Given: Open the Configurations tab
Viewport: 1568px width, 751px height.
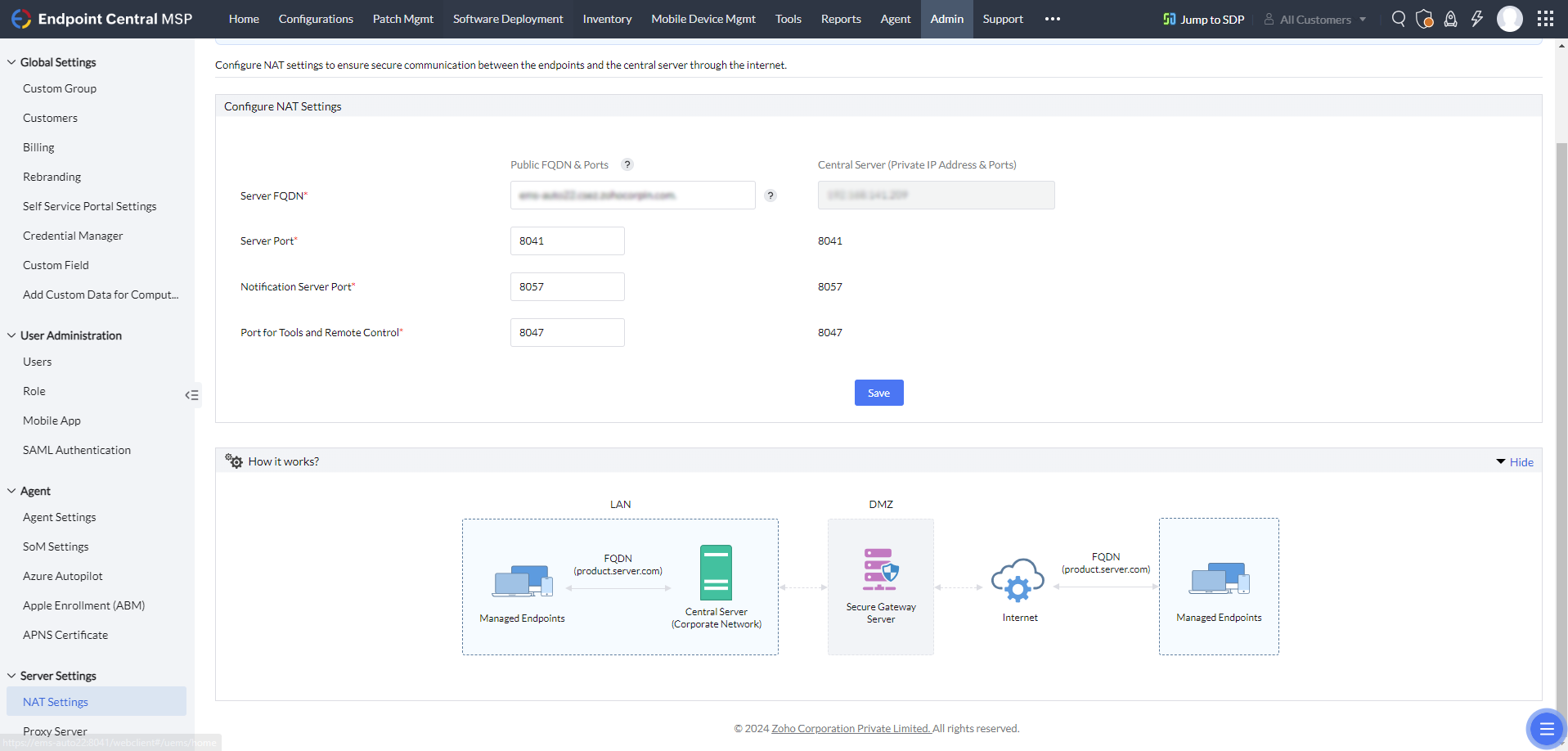Looking at the screenshot, I should (x=316, y=19).
